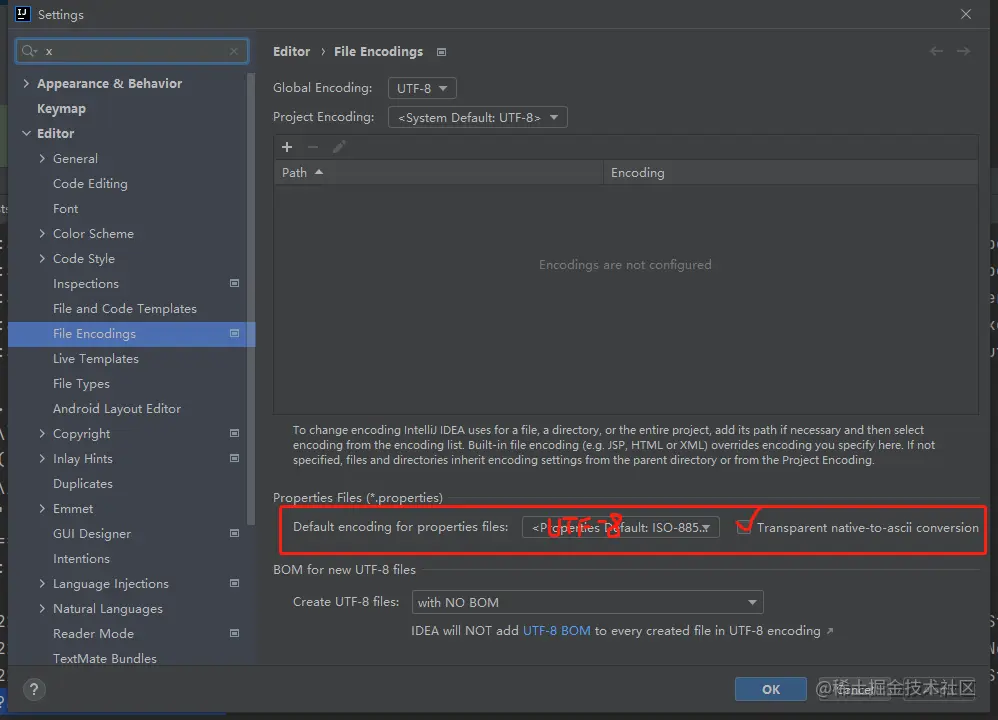The width and height of the screenshot is (998, 720).
Task: Click the project-level icon beside File Encodings title
Action: click(x=441, y=52)
